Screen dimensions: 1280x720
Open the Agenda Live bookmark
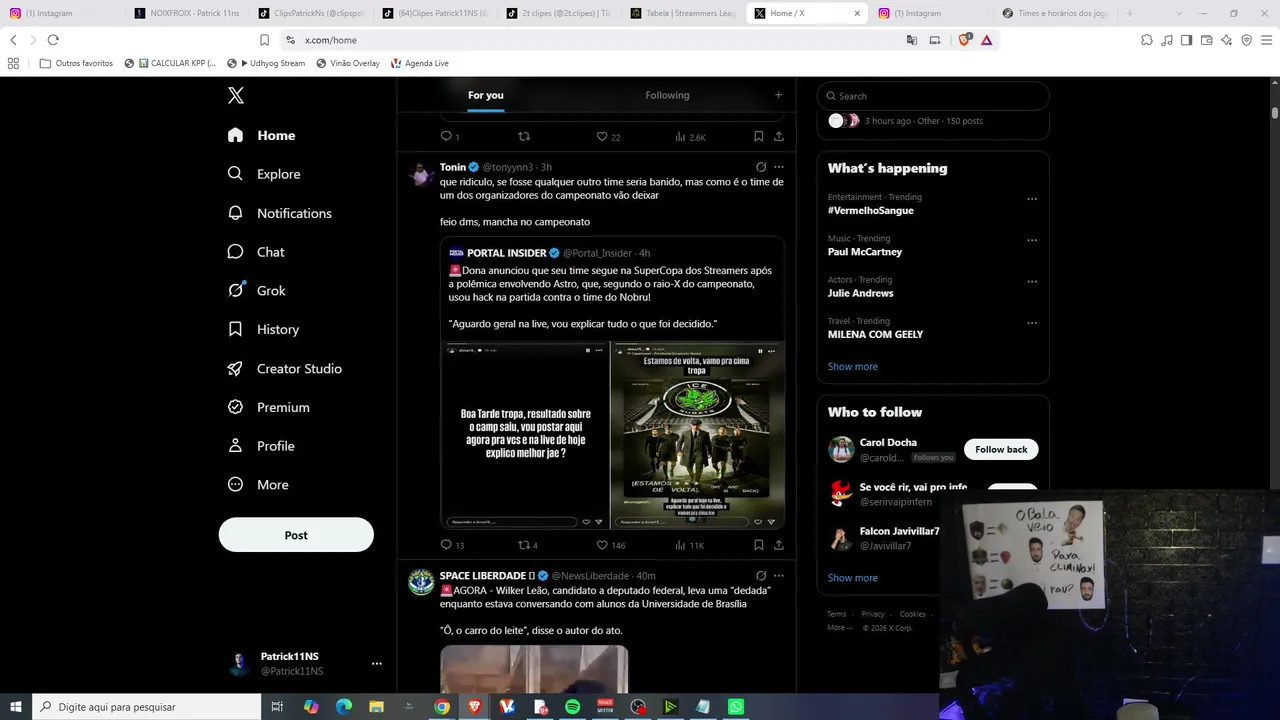tap(419, 63)
